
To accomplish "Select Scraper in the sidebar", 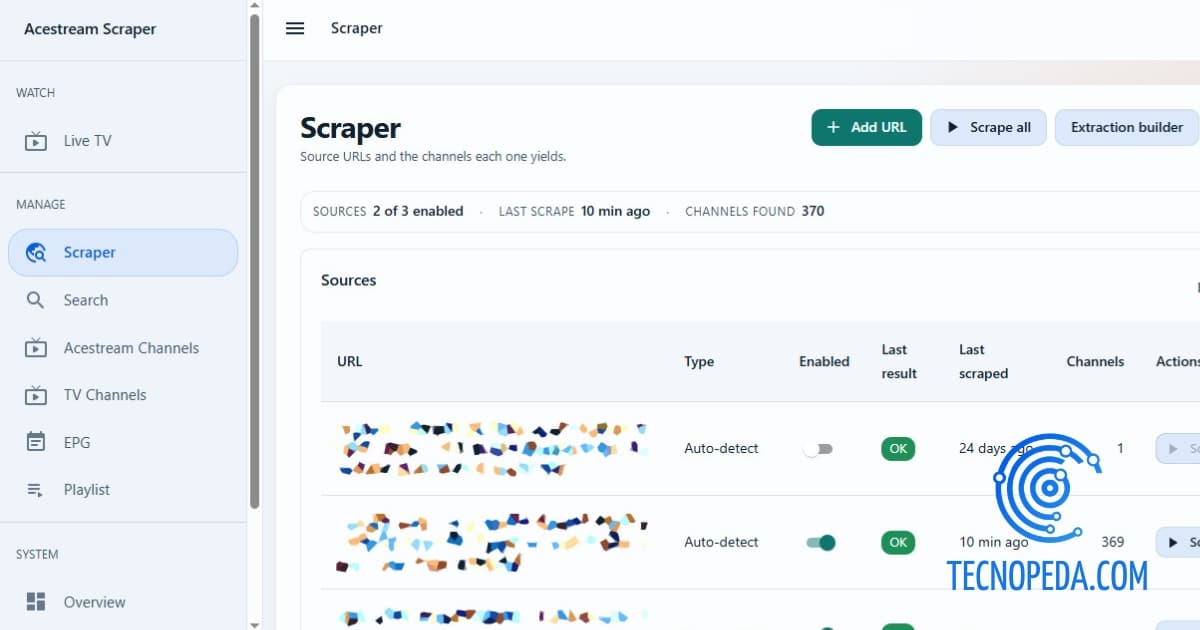I will coord(123,253).
